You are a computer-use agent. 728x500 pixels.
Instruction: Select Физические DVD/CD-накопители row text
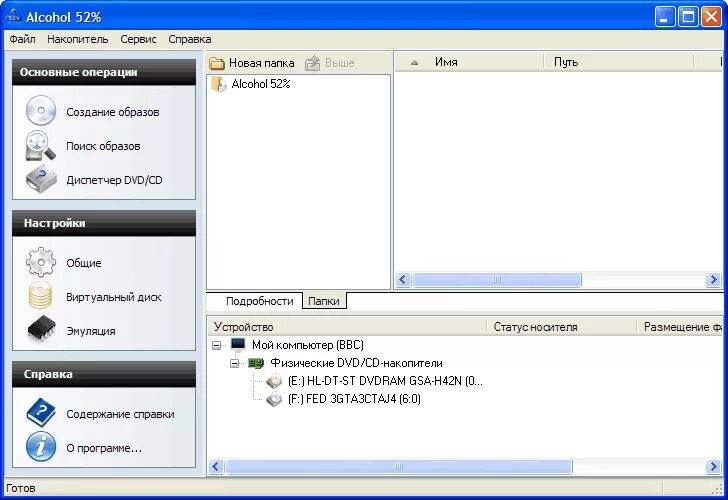click(x=356, y=363)
